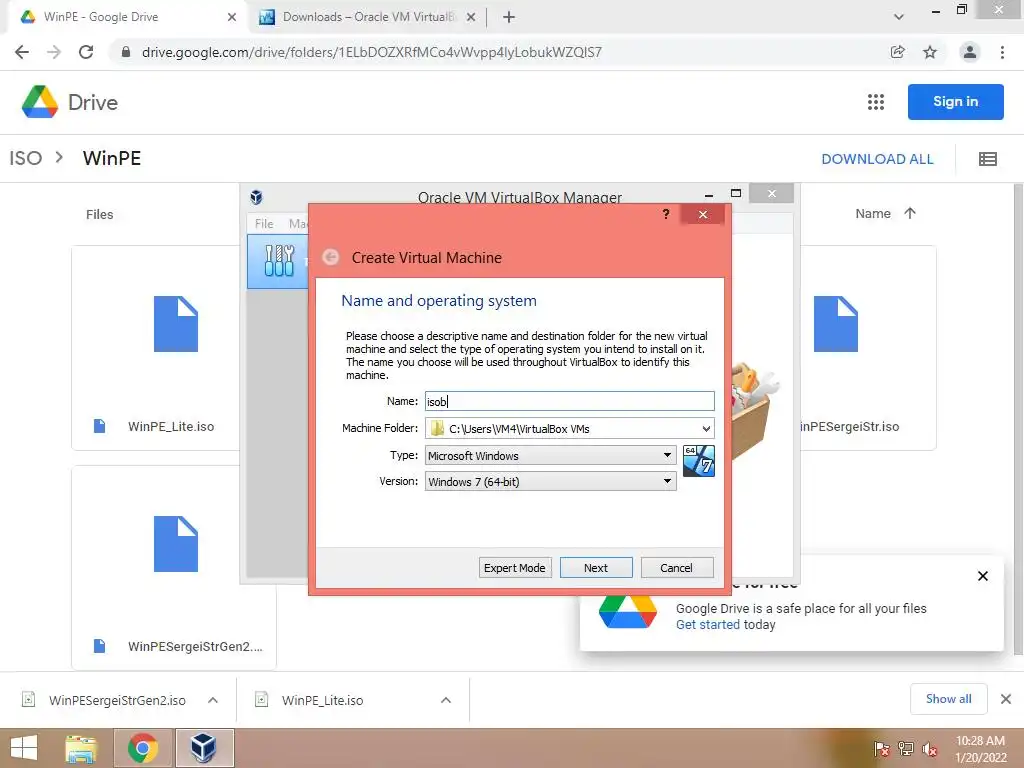Viewport: 1024px width, 768px height.
Task: Open the Type dropdown showing Microsoft Windows
Action: [551, 455]
